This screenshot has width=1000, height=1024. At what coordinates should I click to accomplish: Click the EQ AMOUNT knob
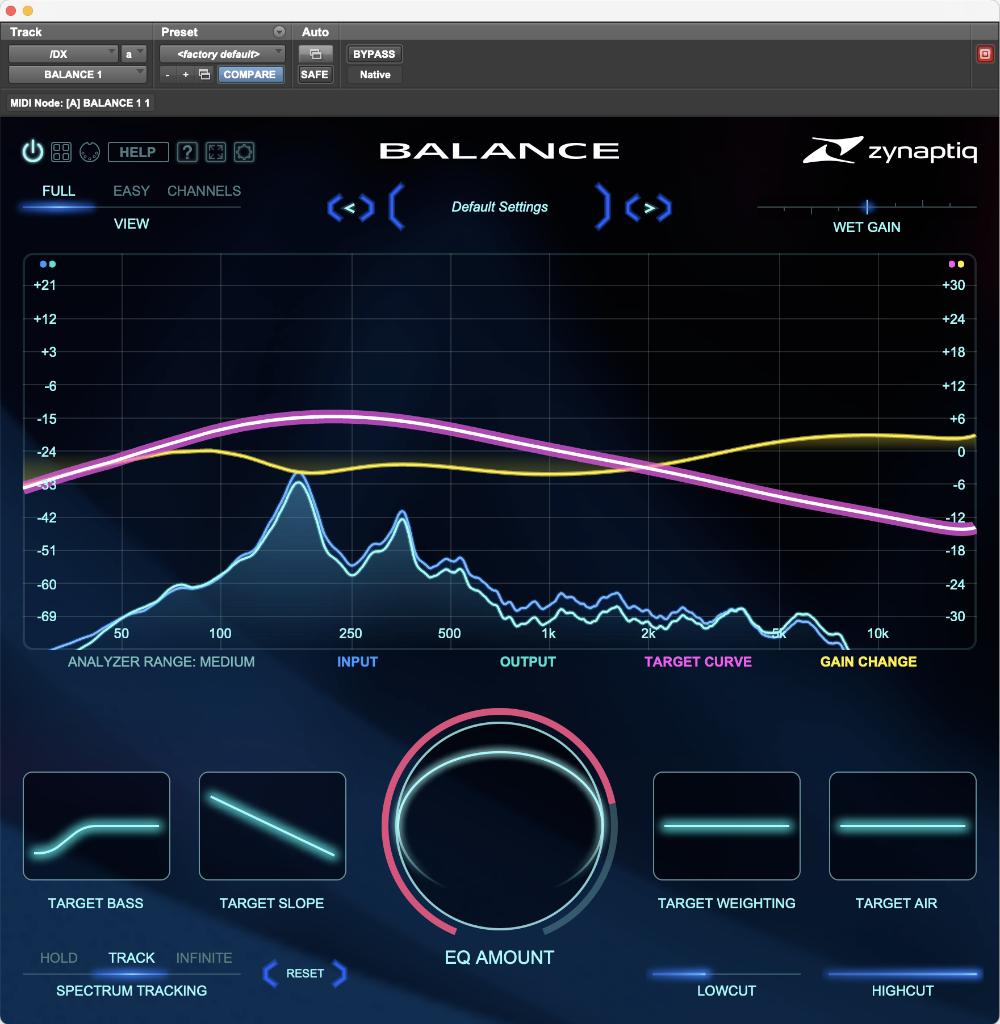pos(500,823)
